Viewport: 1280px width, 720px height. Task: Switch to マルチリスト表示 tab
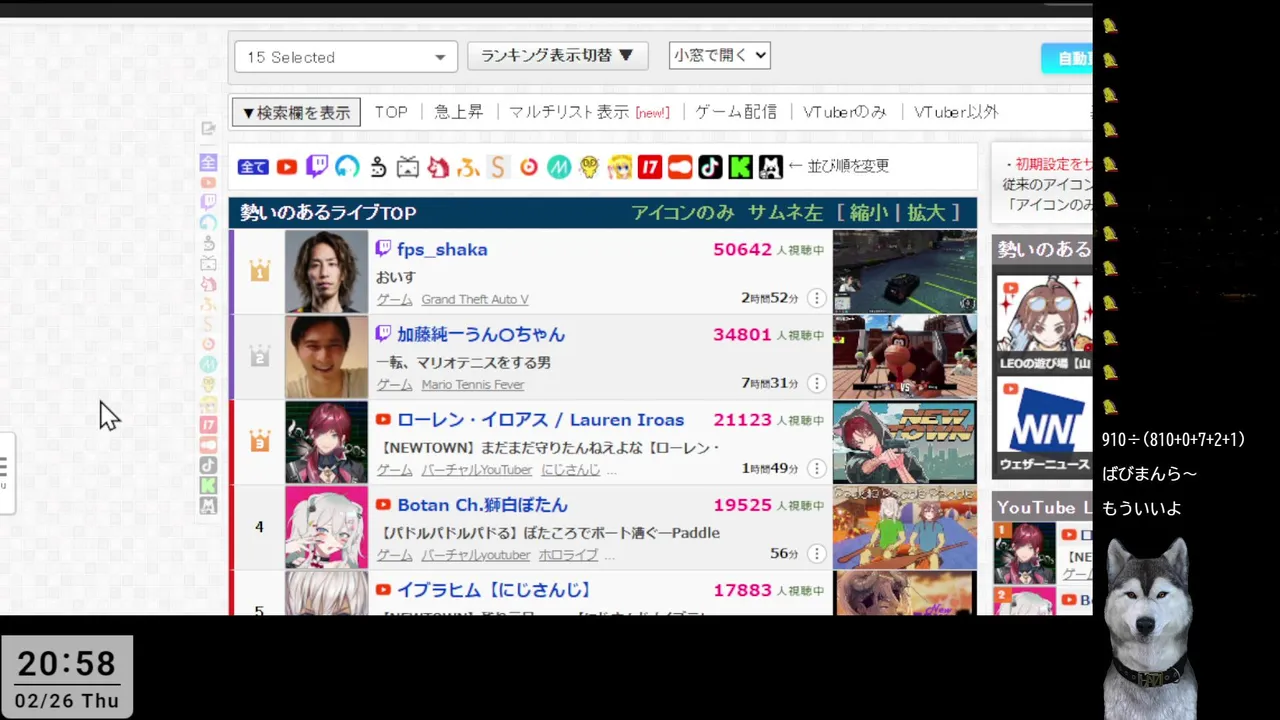[x=569, y=112]
